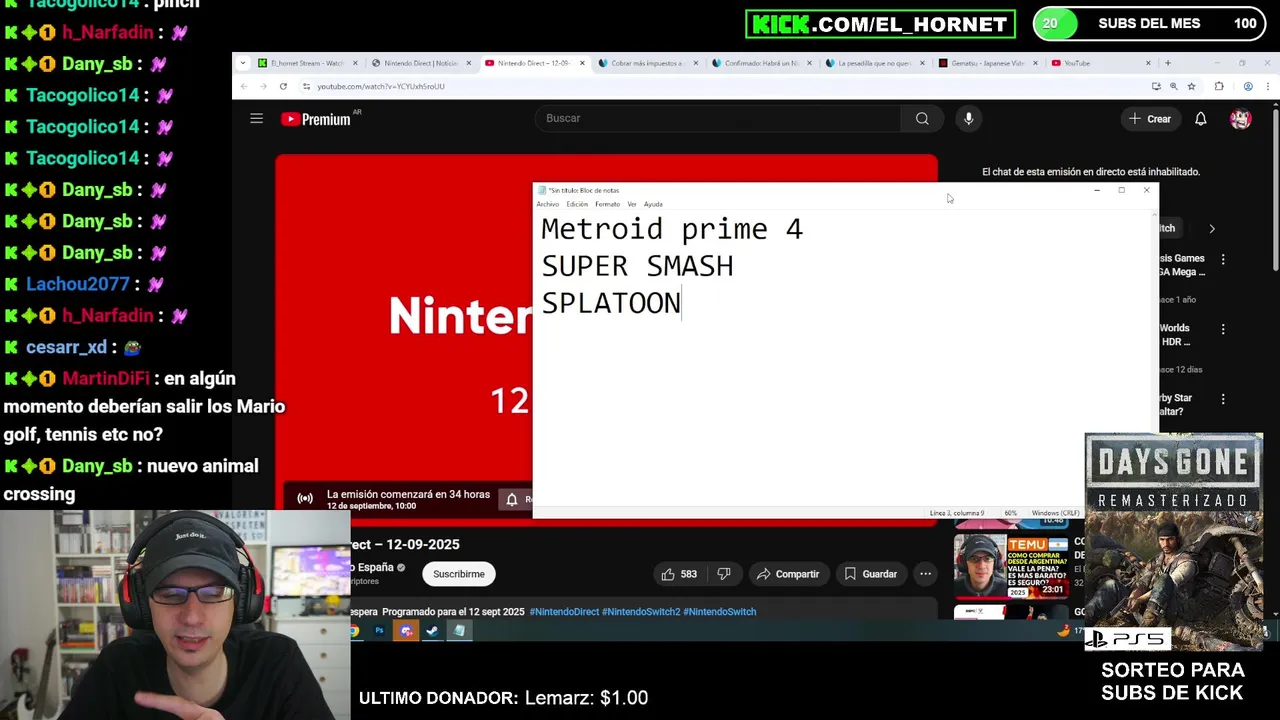Click the Línea 3, columna 9 status
The height and width of the screenshot is (720, 1280).
[957, 513]
